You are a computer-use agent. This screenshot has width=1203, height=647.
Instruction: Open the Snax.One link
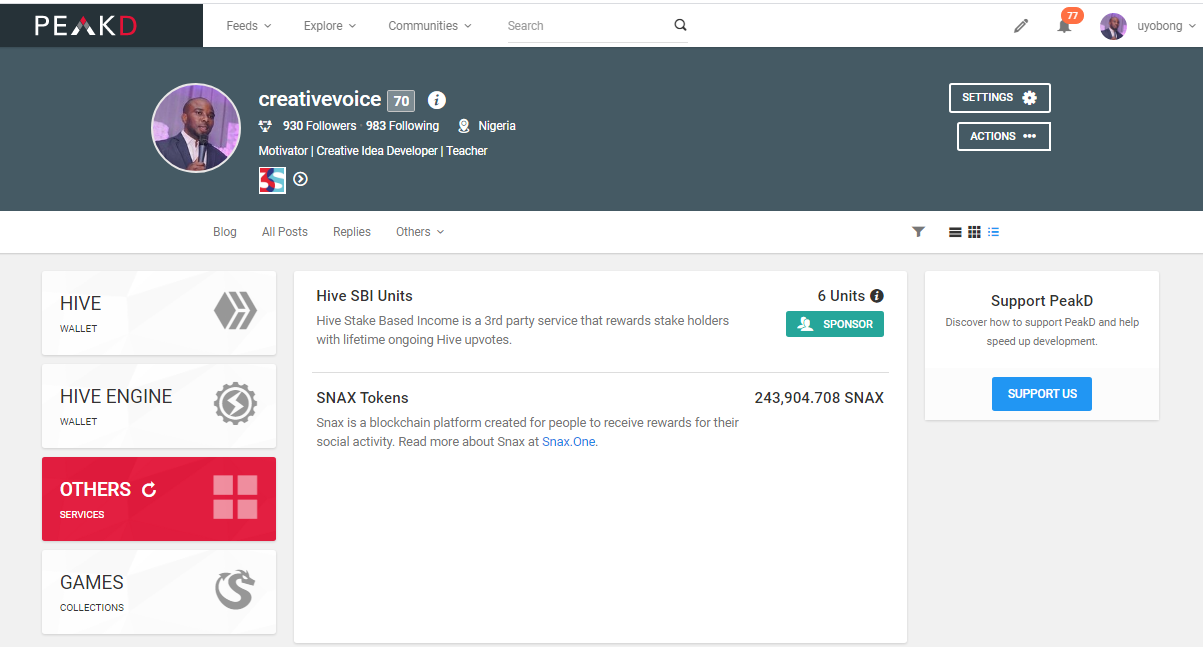coord(570,442)
